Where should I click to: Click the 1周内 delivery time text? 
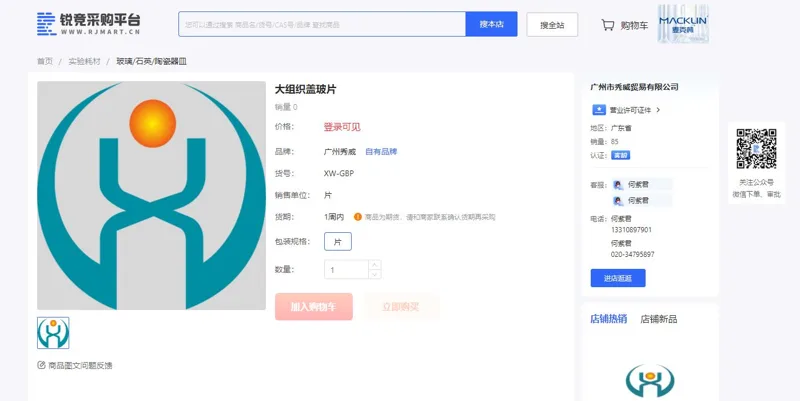point(334,217)
